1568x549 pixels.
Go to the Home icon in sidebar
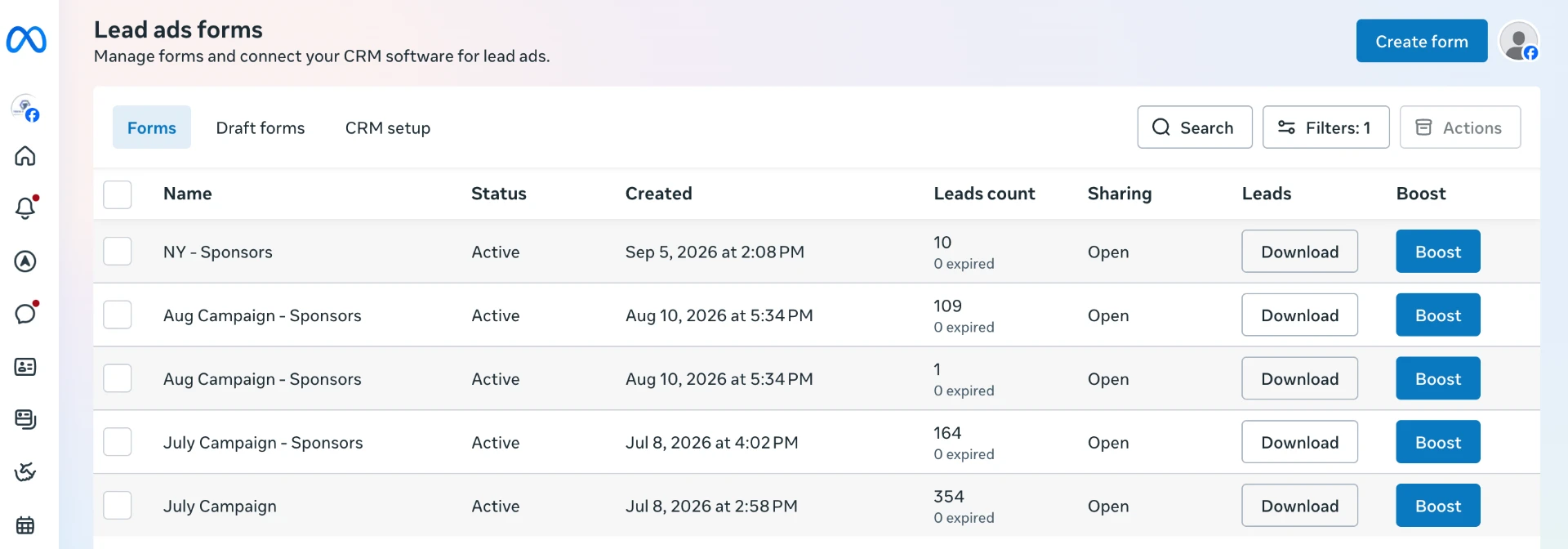[x=25, y=156]
